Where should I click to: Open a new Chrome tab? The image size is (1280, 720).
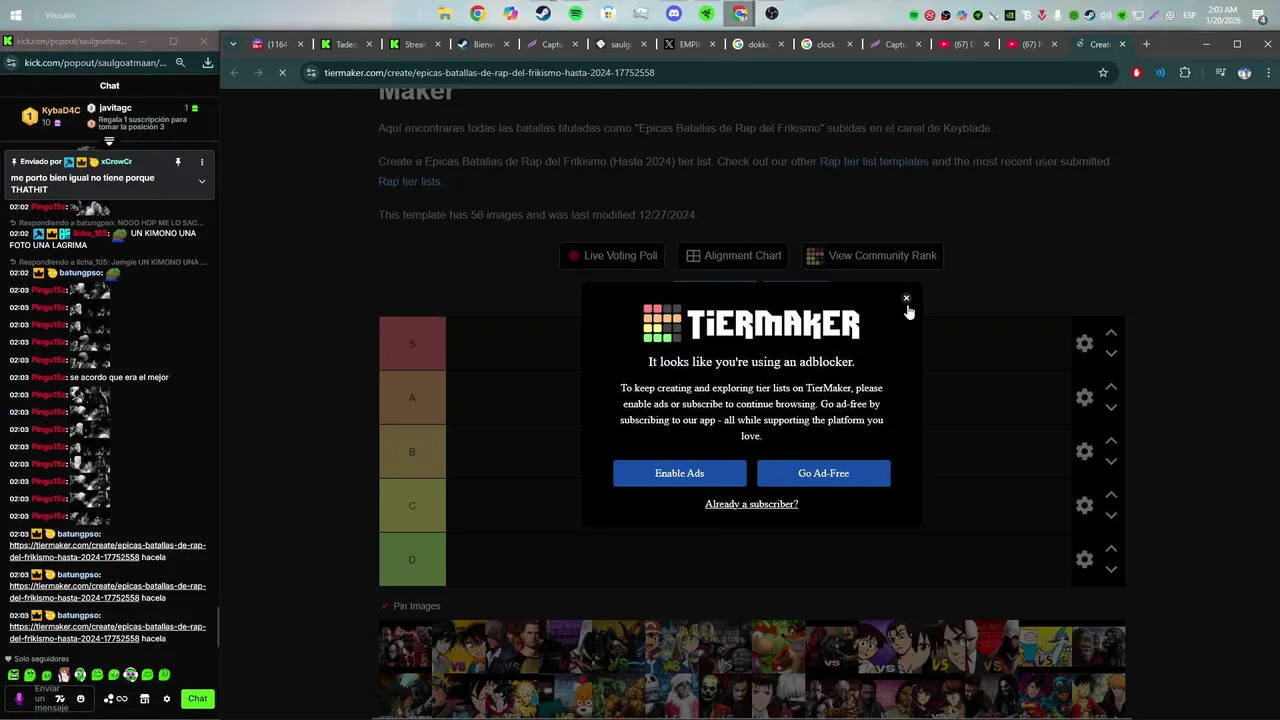click(1146, 44)
